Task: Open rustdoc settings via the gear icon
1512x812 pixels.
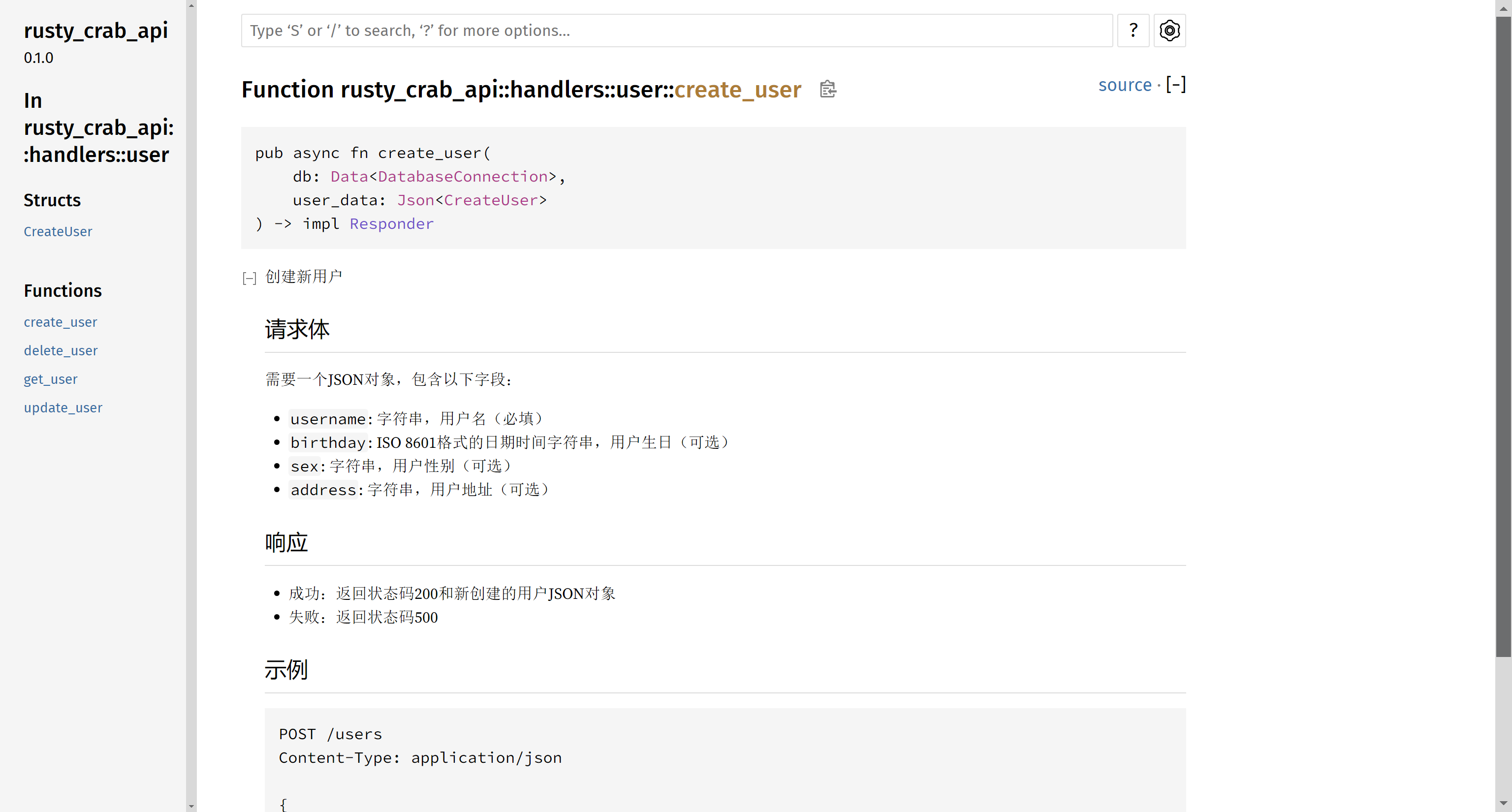Action: 1169,31
